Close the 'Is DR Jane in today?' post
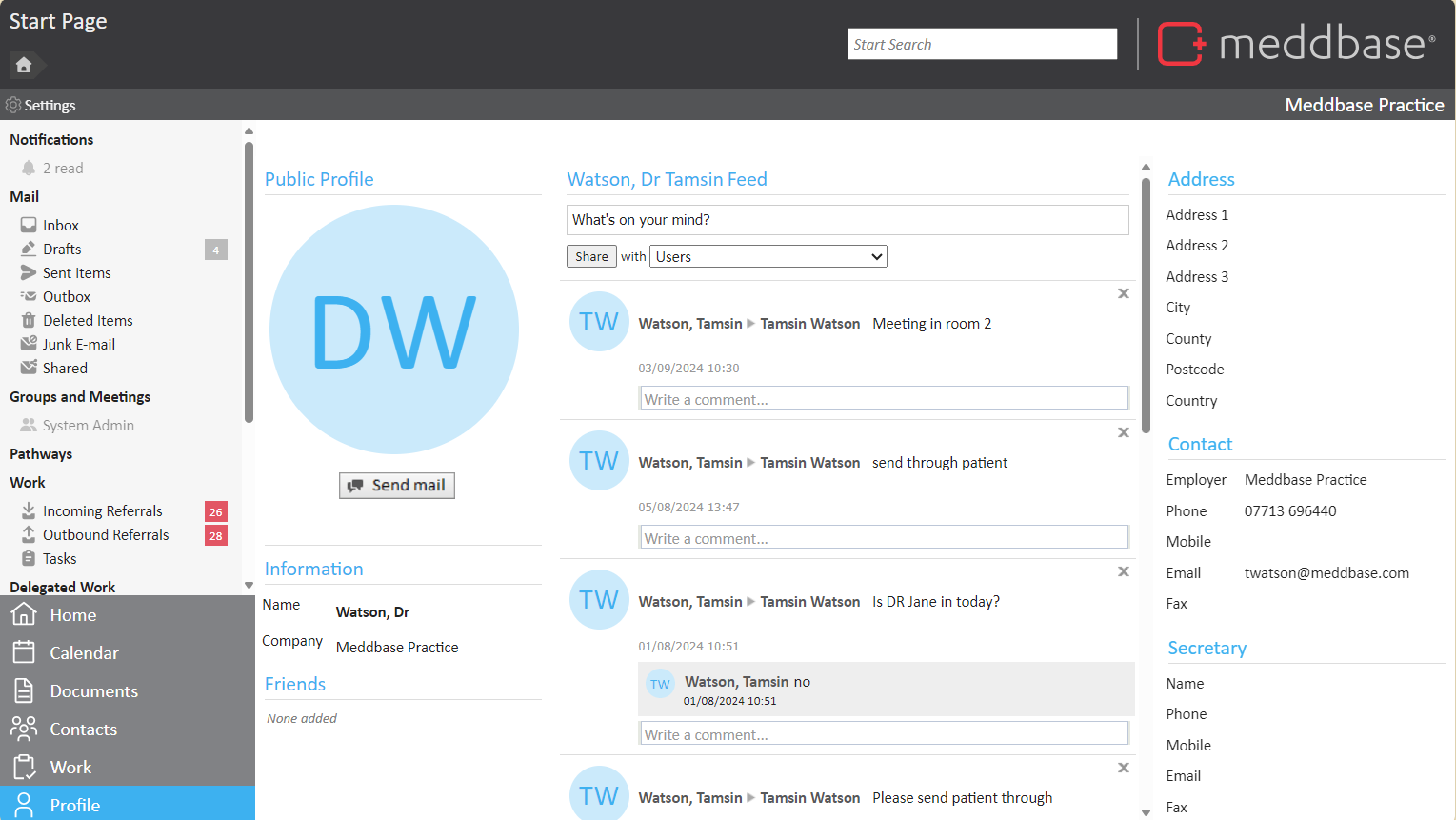 pyautogui.click(x=1124, y=571)
